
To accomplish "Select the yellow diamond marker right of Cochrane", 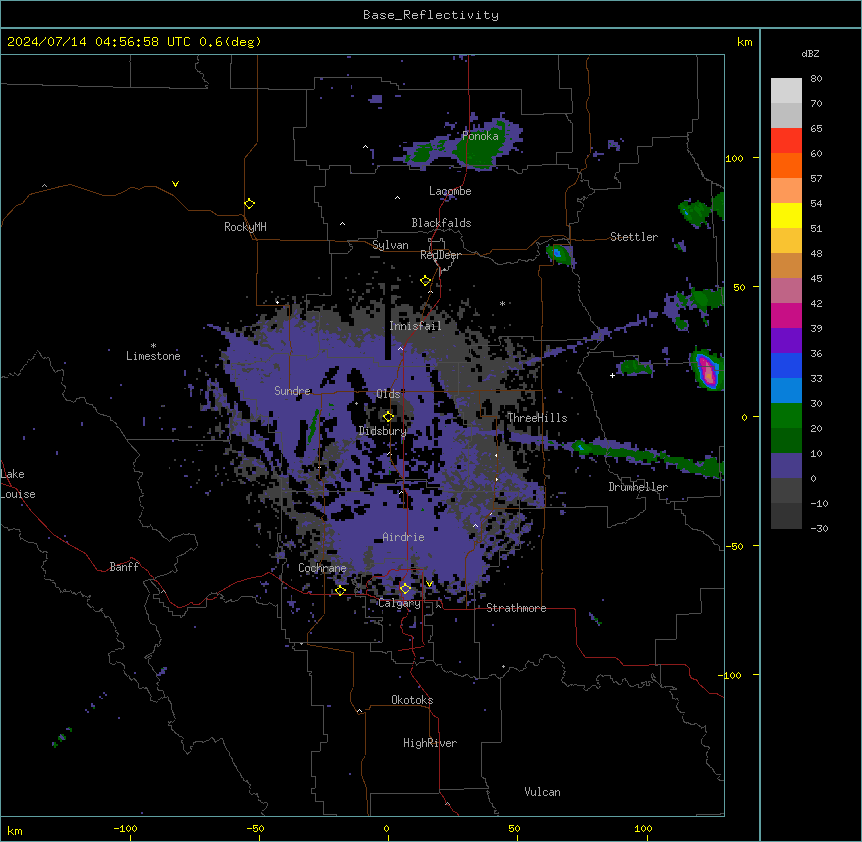I will coord(340,591).
